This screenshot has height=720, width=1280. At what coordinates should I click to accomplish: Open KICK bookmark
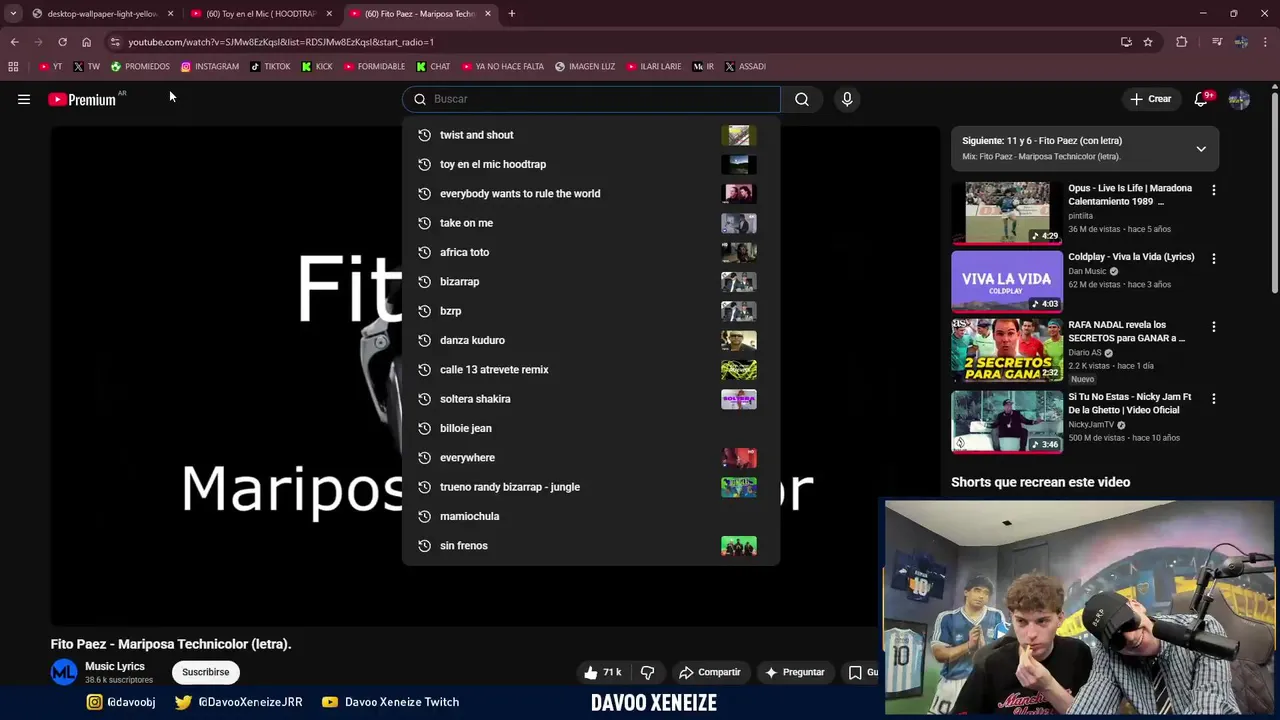click(317, 67)
